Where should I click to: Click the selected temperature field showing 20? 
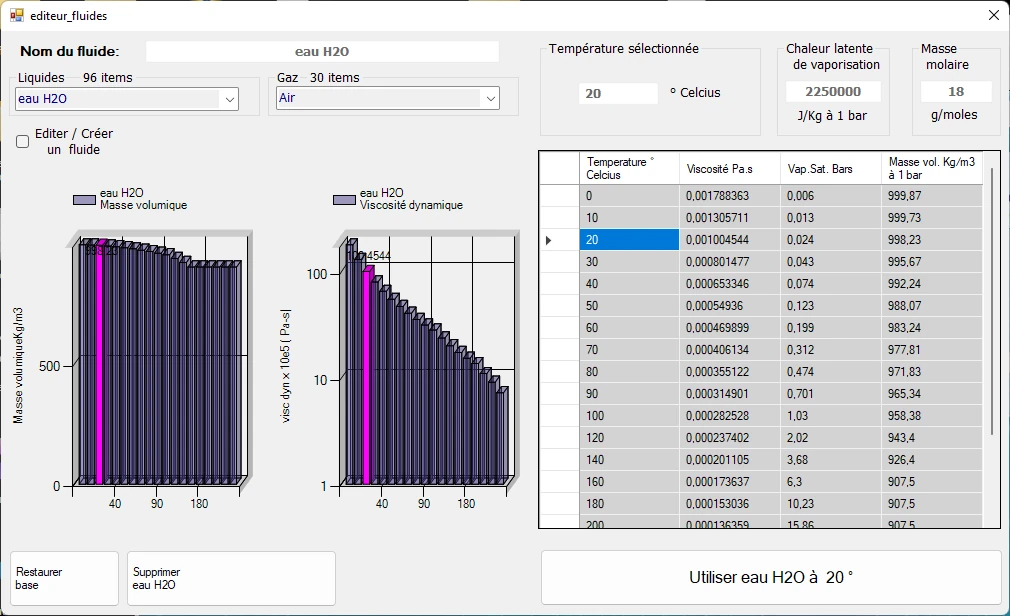click(618, 93)
